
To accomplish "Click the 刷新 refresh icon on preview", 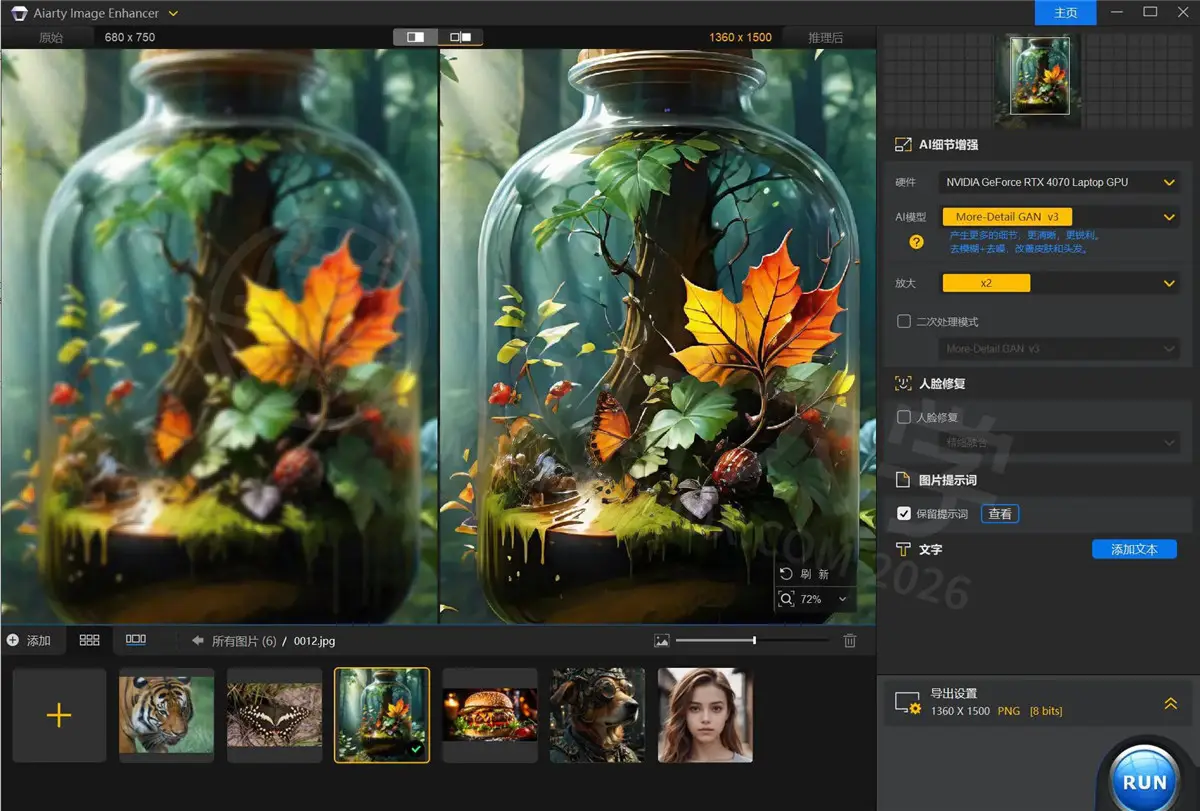I will tap(786, 574).
